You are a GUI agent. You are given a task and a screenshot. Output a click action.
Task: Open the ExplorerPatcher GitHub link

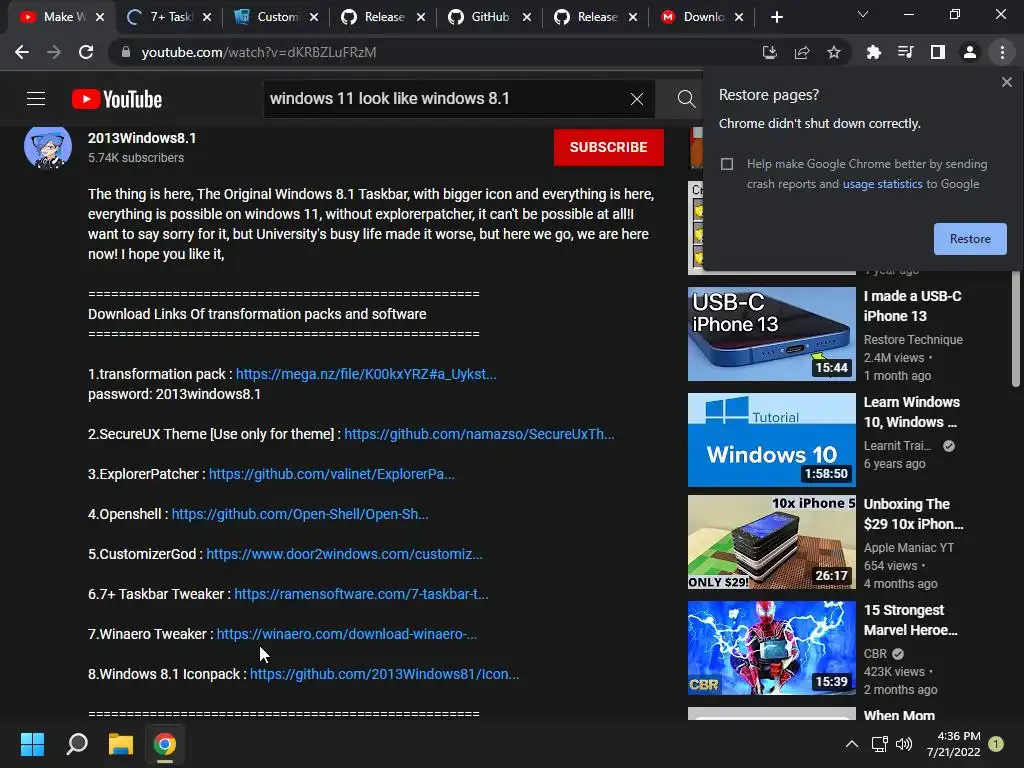tap(332, 474)
